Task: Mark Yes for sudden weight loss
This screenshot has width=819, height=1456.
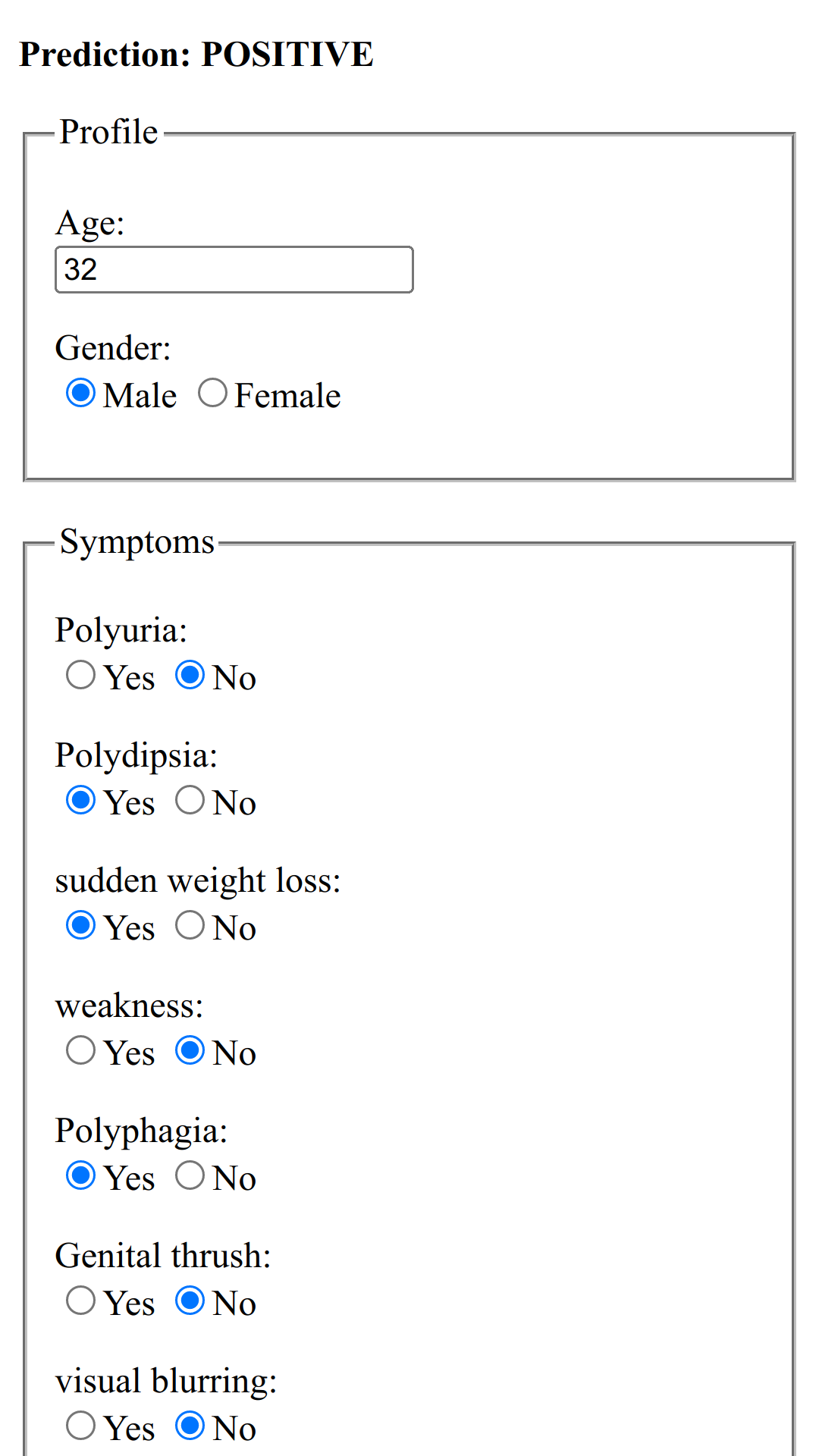Action: coord(81,925)
